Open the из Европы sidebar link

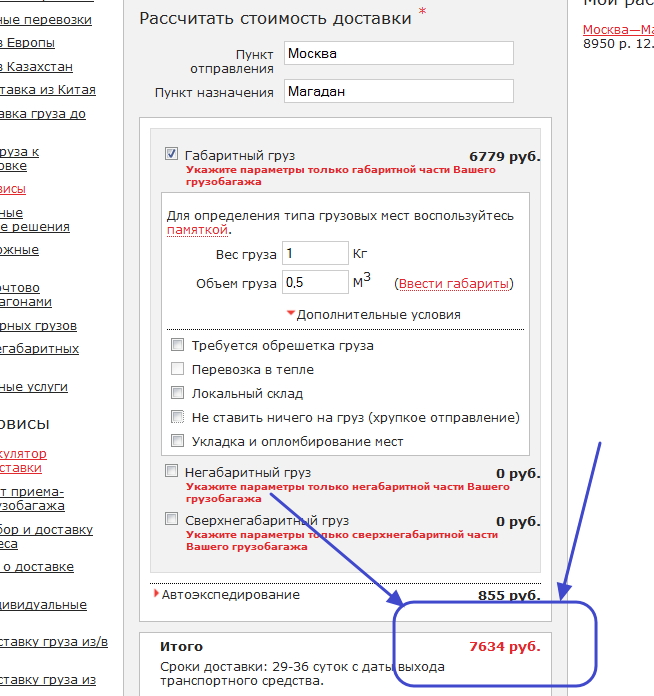(28, 43)
